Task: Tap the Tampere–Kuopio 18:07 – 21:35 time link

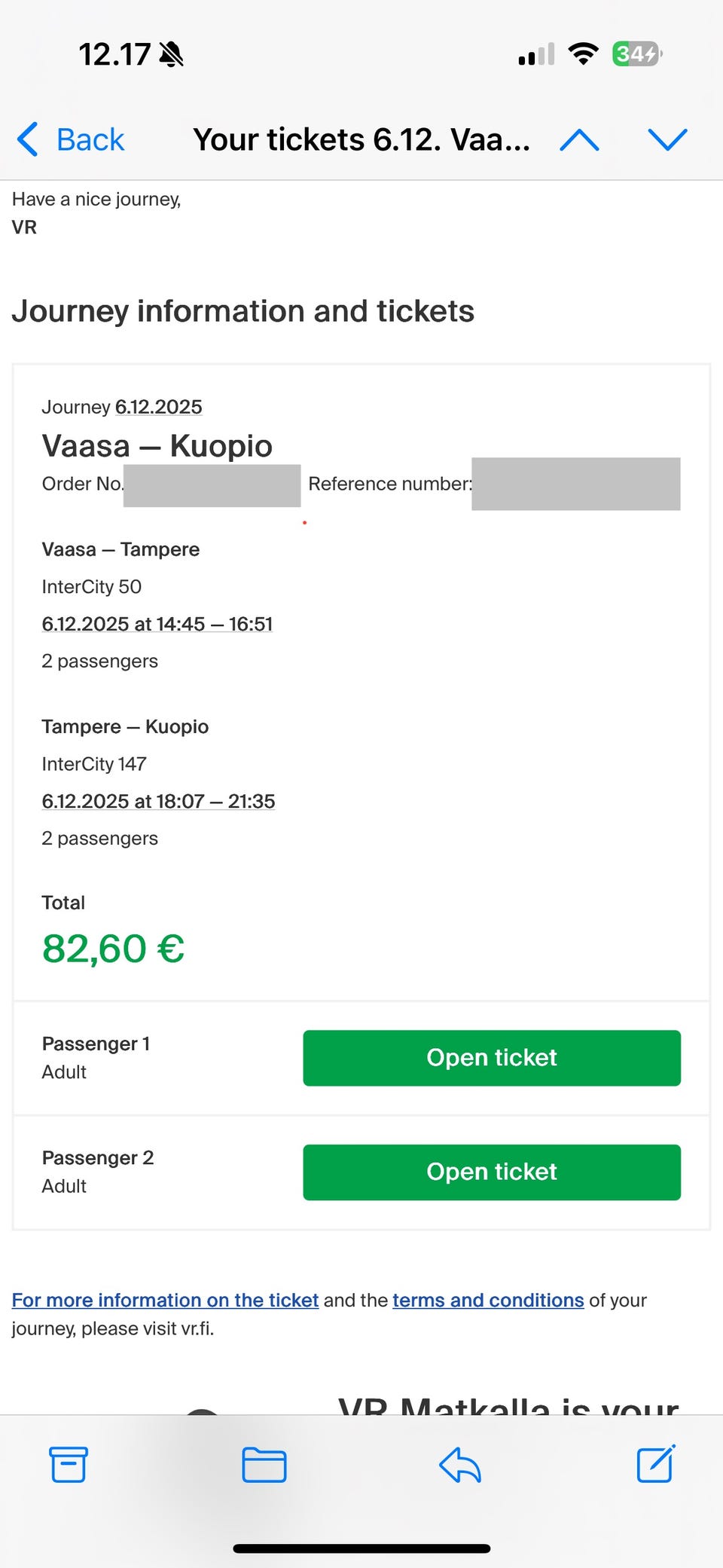Action: point(158,801)
